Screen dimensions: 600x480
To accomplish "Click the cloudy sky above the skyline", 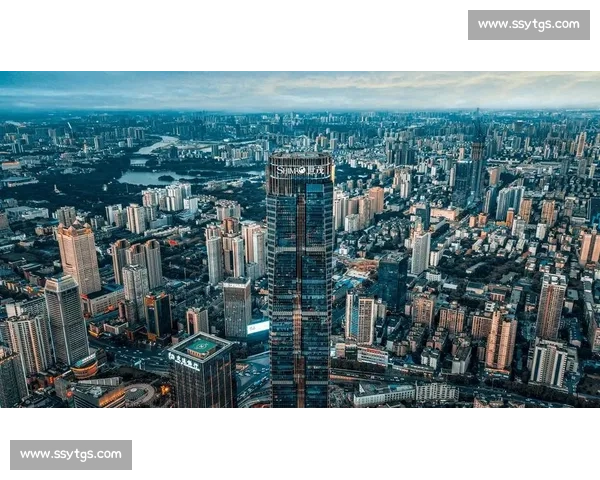I will (x=300, y=88).
